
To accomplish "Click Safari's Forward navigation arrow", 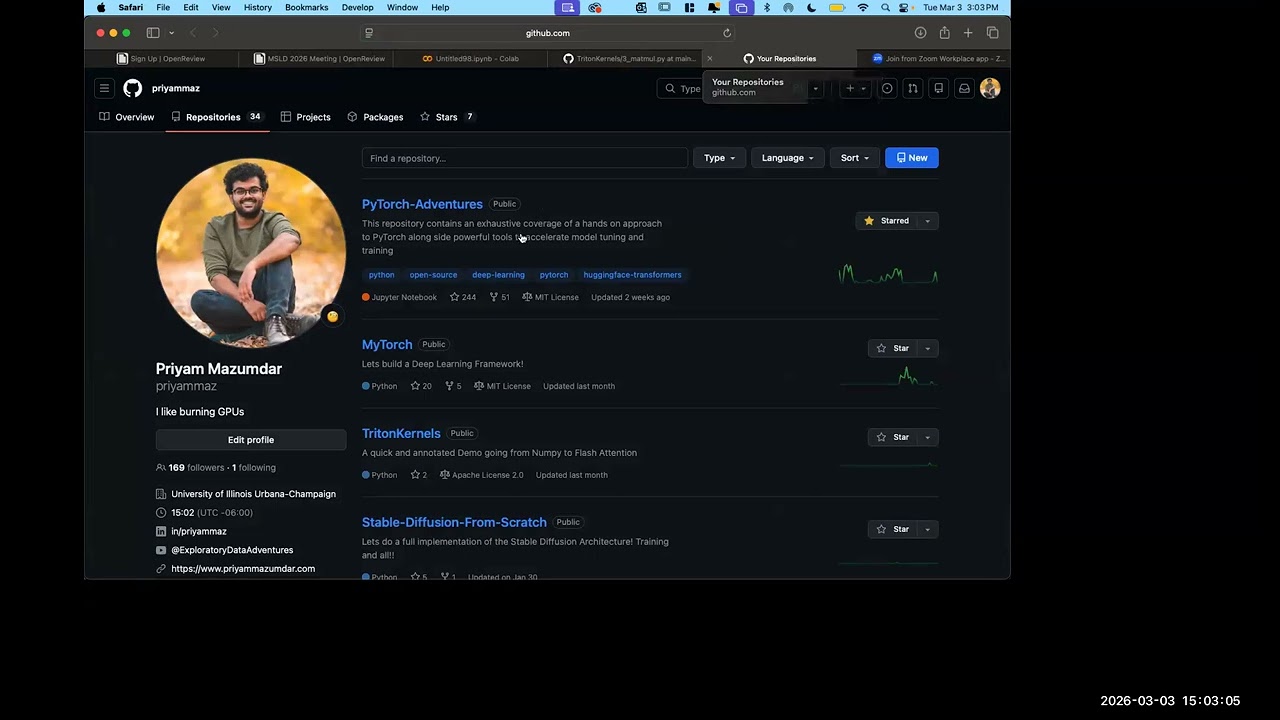I will click(x=215, y=33).
